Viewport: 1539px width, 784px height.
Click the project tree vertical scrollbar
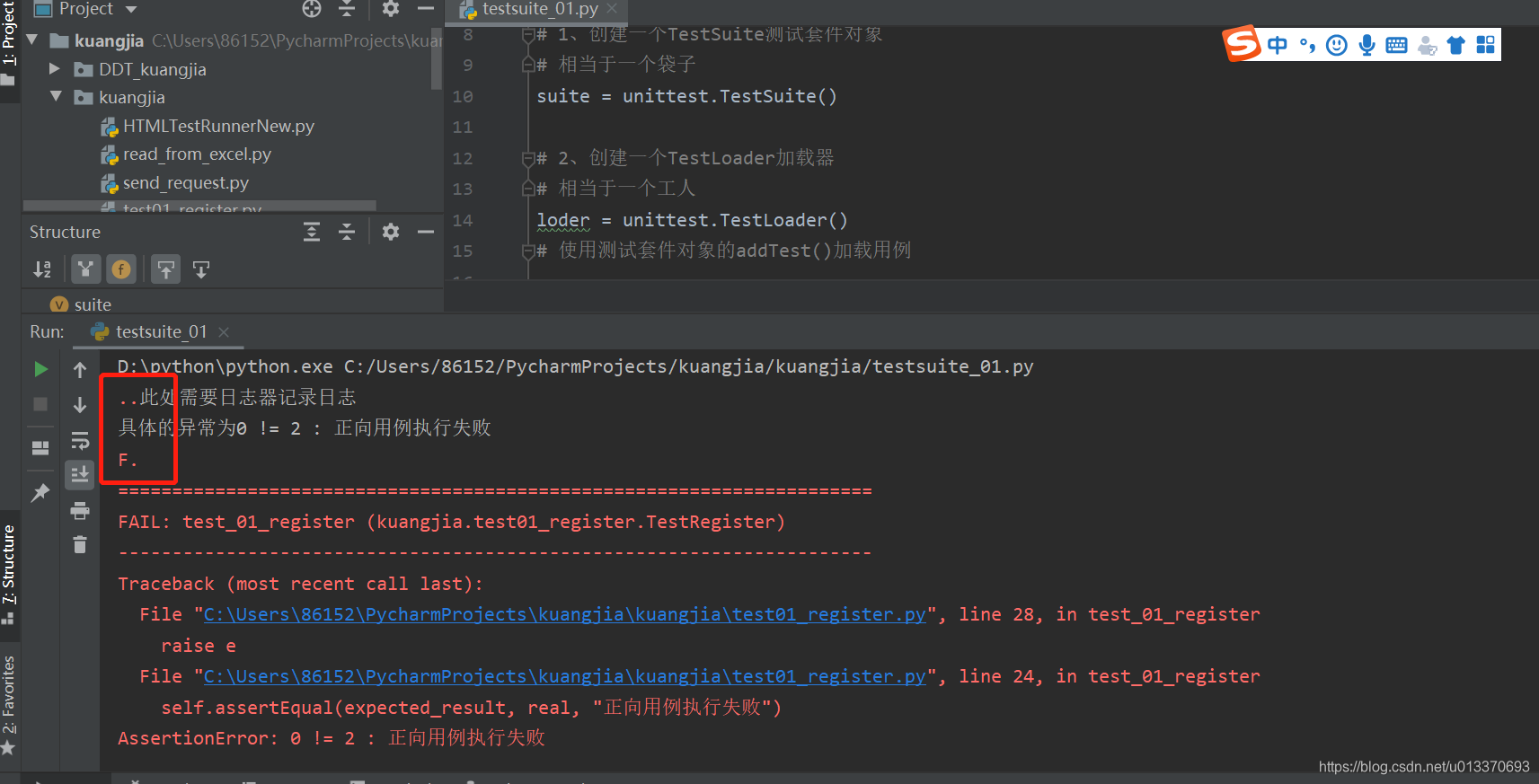(437, 58)
